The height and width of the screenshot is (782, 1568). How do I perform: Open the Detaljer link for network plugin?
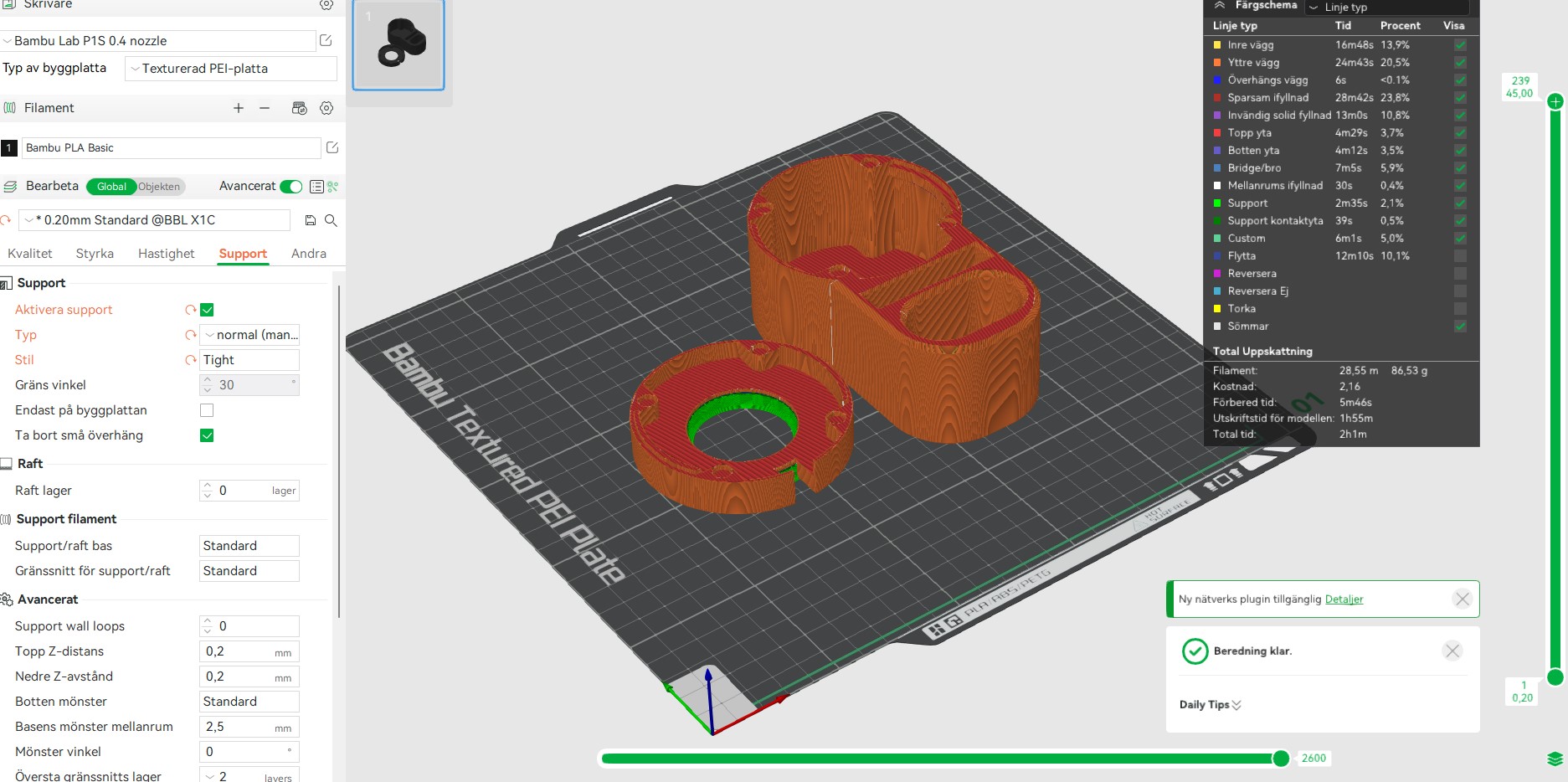(x=1344, y=599)
